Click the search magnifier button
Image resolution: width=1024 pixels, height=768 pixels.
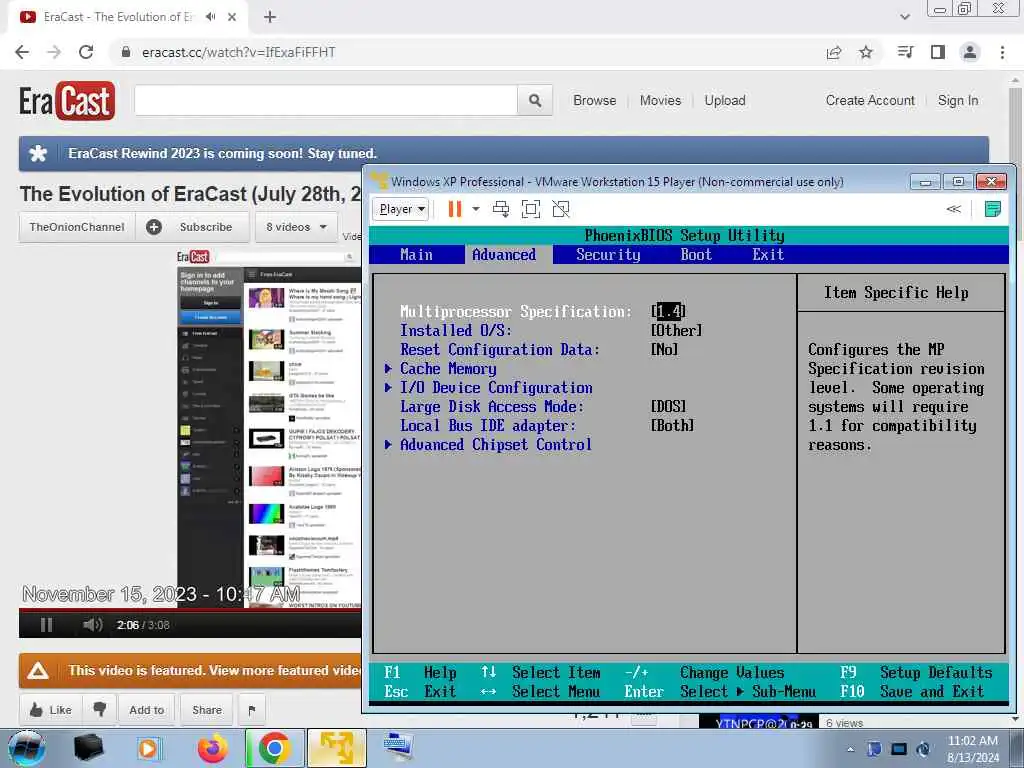(535, 101)
